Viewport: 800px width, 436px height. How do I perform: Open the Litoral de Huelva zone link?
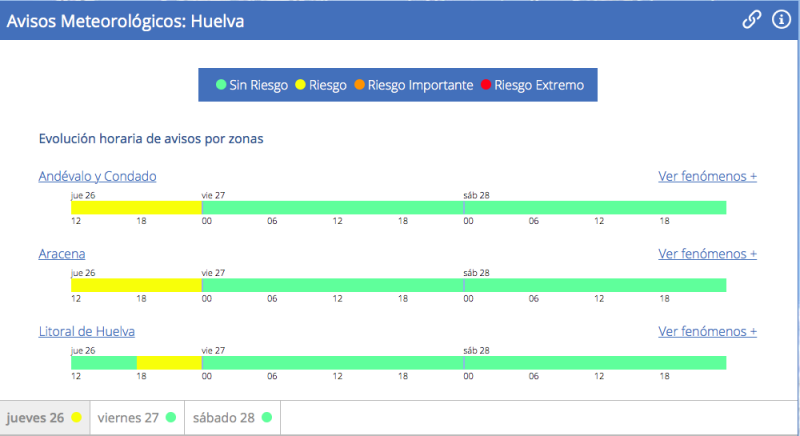[x=87, y=331]
